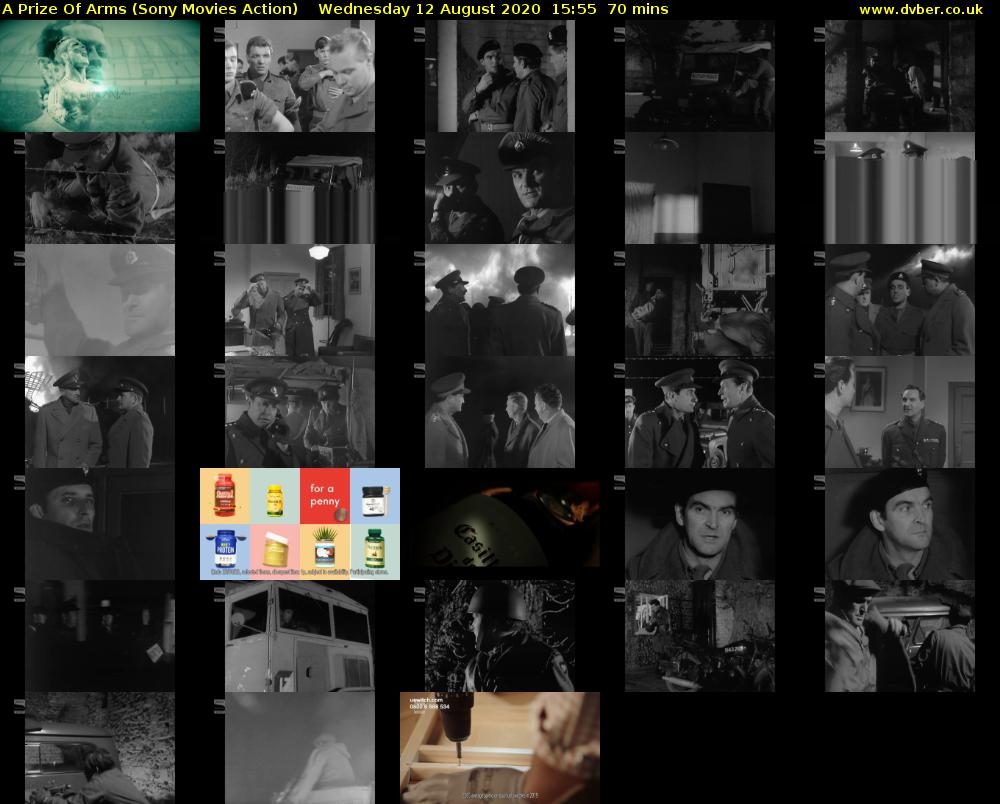Viewport: 1000px width, 804px height.
Task: Open the dark truck at night frame, top row
Action: click(x=700, y=76)
